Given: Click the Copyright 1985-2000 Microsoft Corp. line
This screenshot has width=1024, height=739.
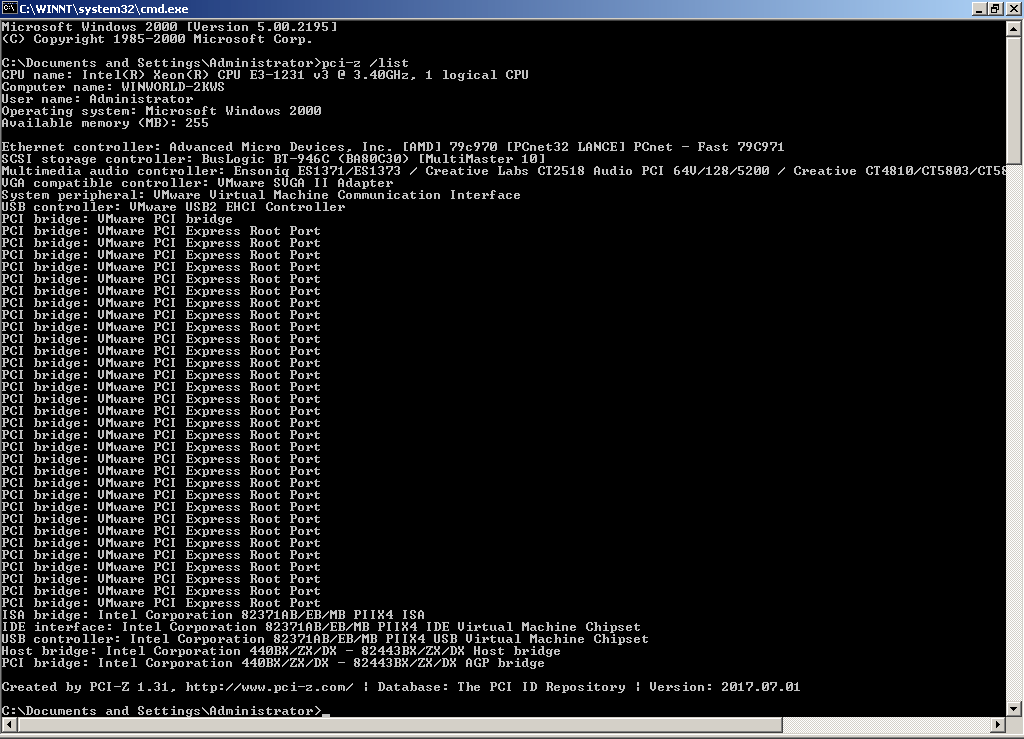Looking at the screenshot, I should point(157,39).
